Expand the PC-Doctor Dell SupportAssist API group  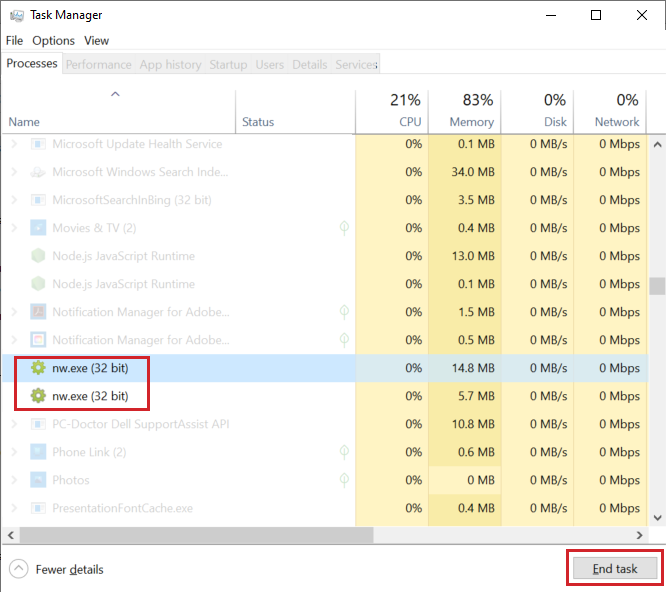click(14, 424)
